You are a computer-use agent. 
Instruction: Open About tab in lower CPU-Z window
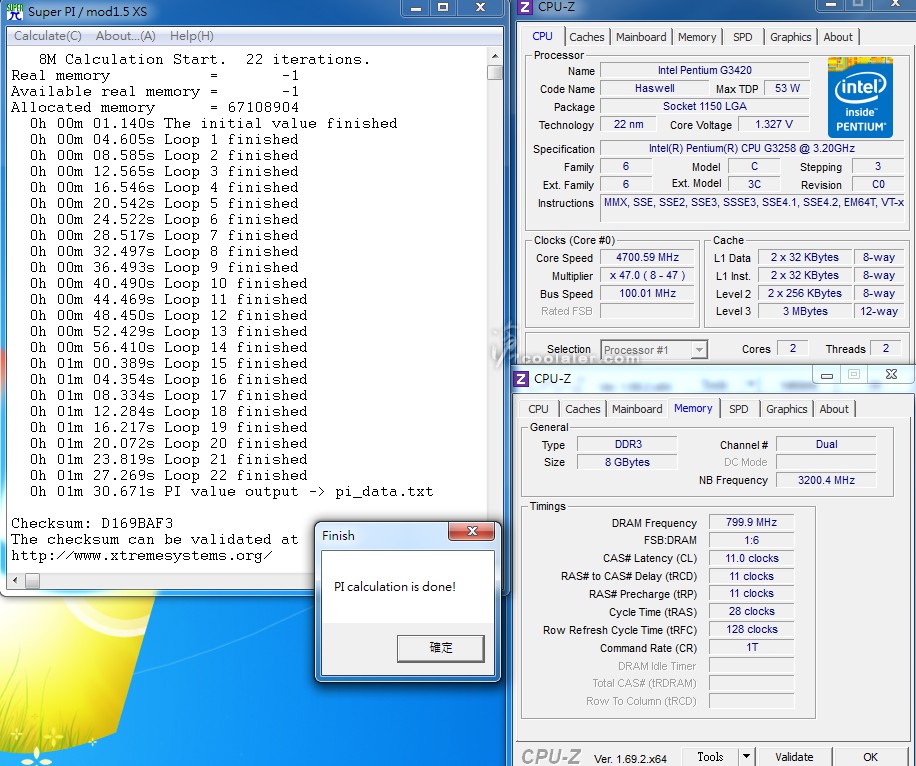point(834,409)
